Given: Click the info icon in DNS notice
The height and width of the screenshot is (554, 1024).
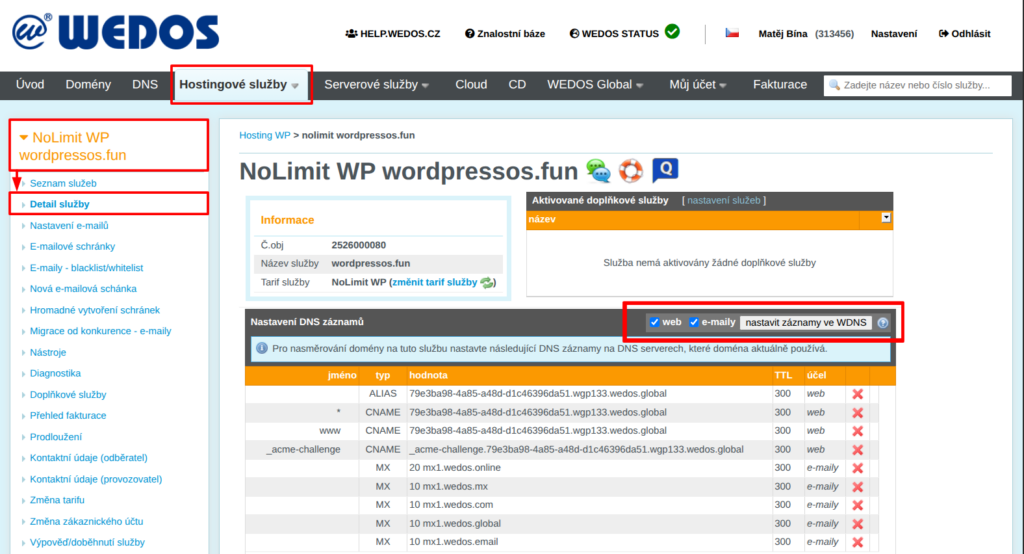Looking at the screenshot, I should (262, 348).
